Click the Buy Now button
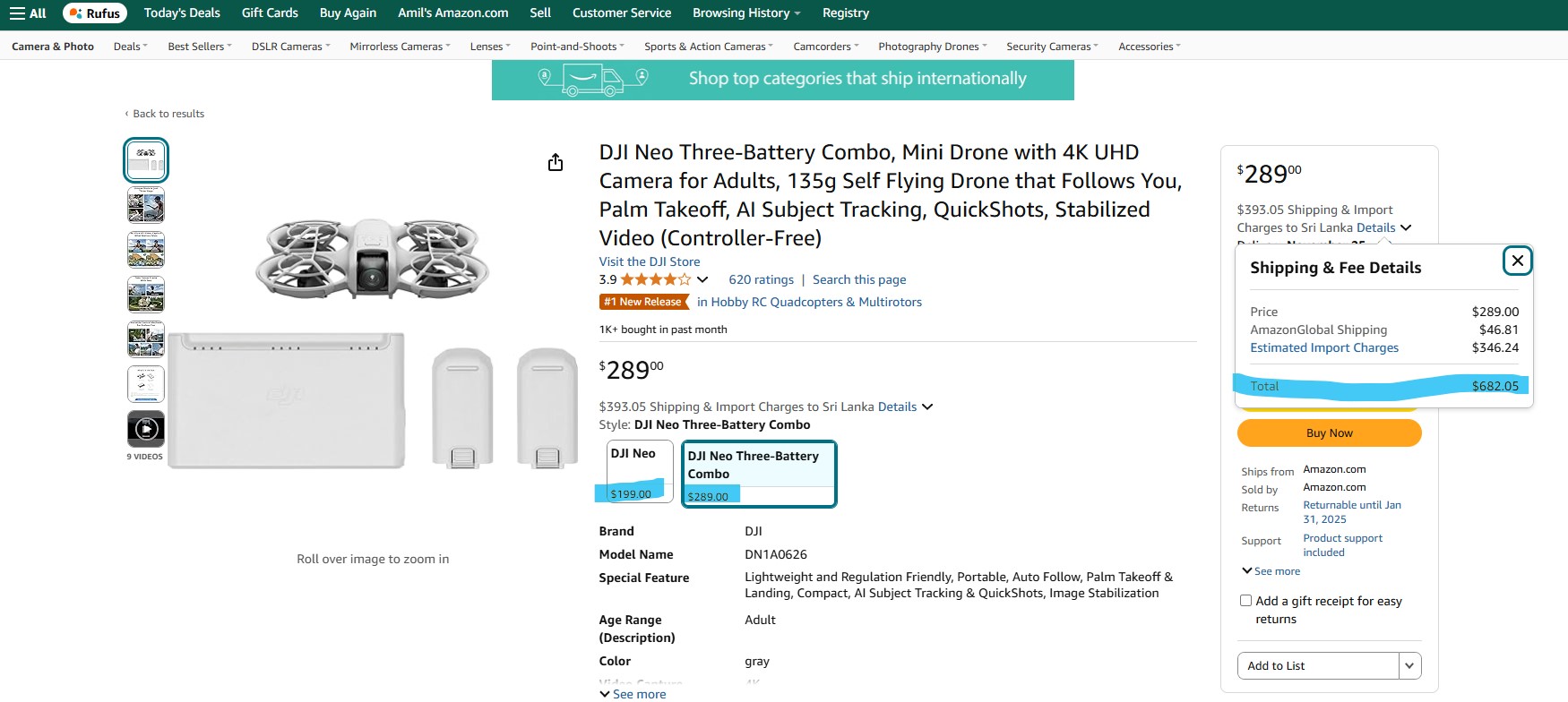This screenshot has width=1568, height=702. click(1329, 433)
